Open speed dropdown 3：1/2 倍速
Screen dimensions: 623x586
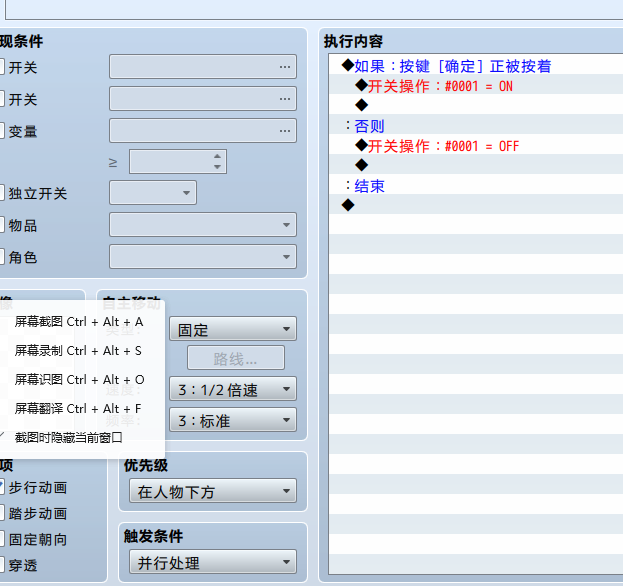[233, 389]
